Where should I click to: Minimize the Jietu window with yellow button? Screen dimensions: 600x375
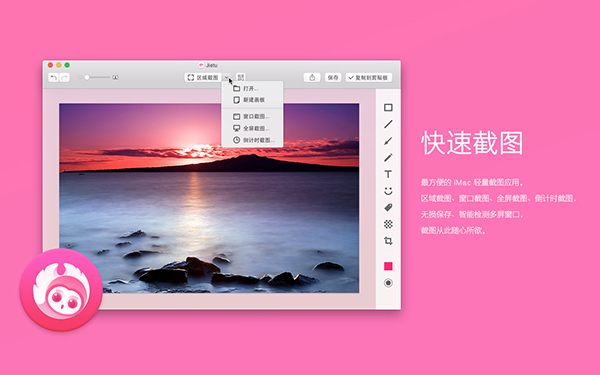coord(59,65)
